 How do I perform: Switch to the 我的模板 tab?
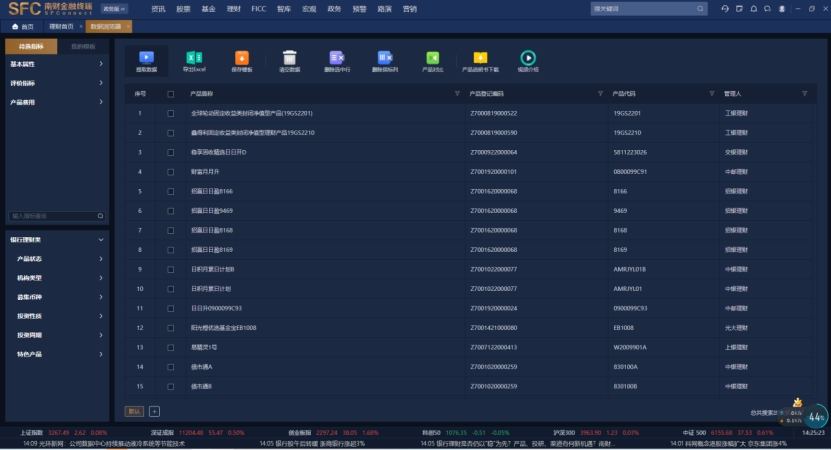click(83, 46)
